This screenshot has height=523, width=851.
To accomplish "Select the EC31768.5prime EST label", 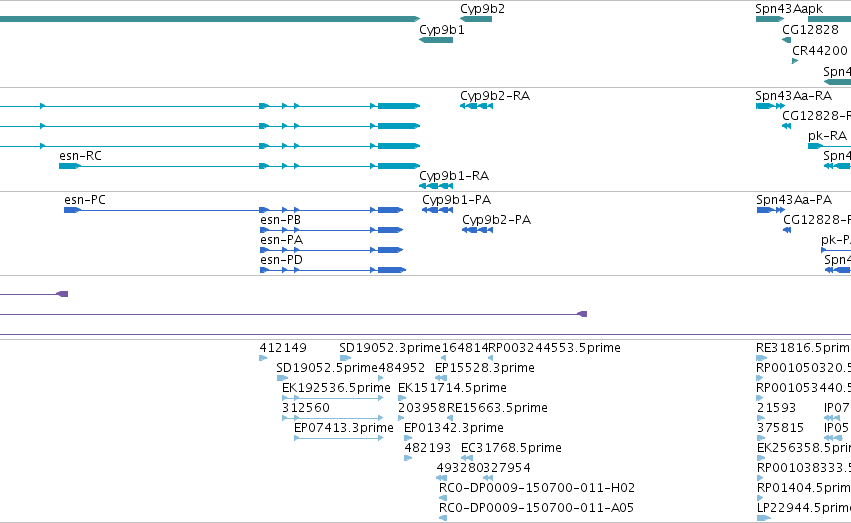I will [511, 448].
